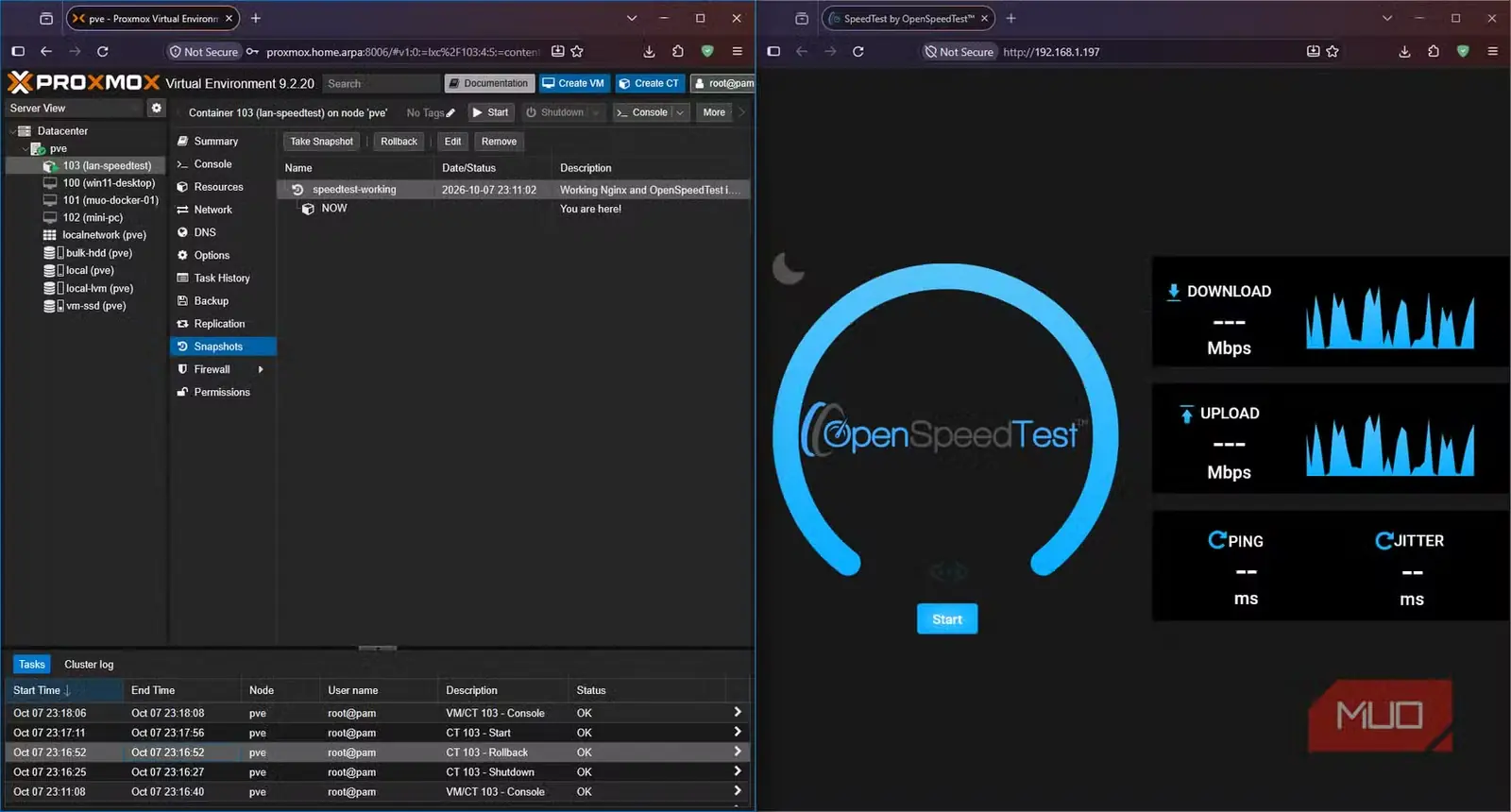Click the Rollback snapshot button
Screen dimensions: 1511x812
click(399, 142)
